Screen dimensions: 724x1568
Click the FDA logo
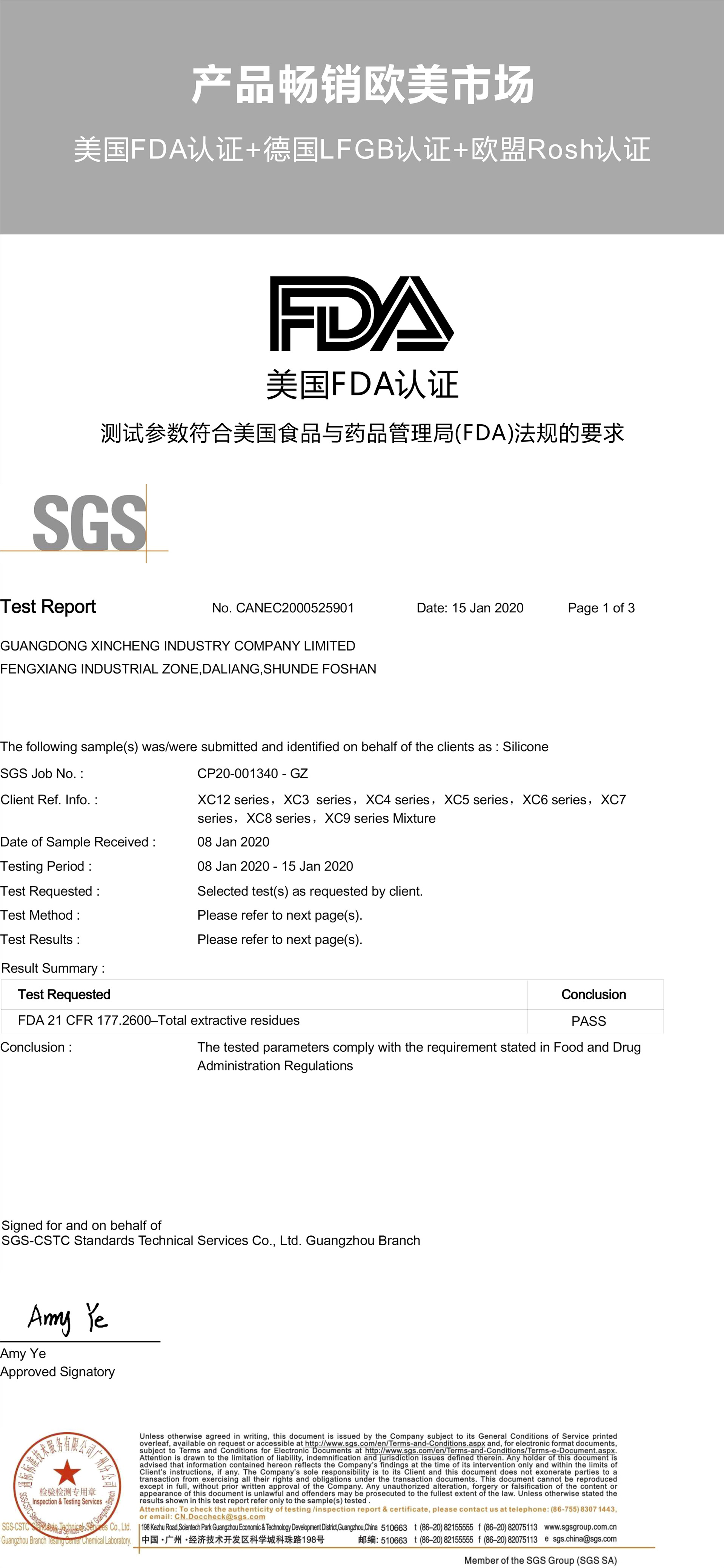[362, 316]
